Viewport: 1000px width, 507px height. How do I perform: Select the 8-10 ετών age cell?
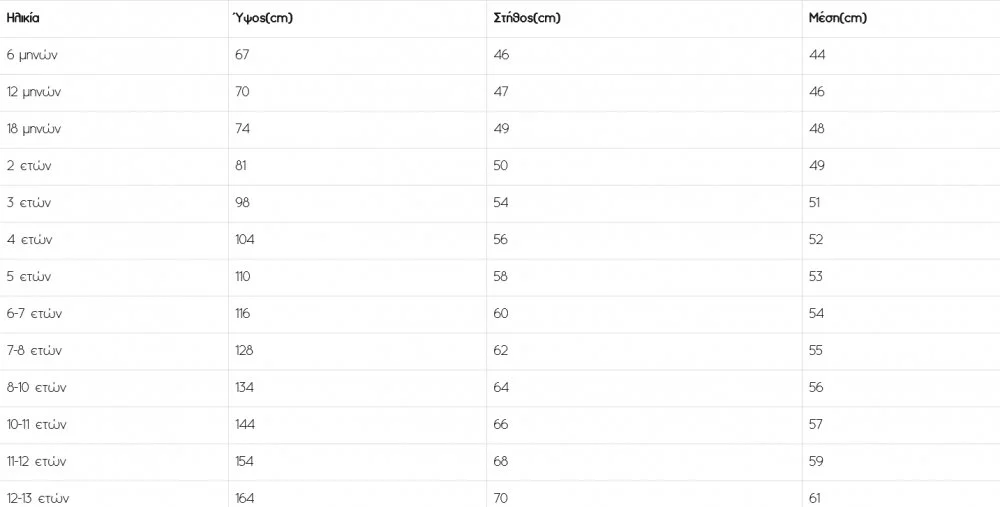click(x=36, y=388)
